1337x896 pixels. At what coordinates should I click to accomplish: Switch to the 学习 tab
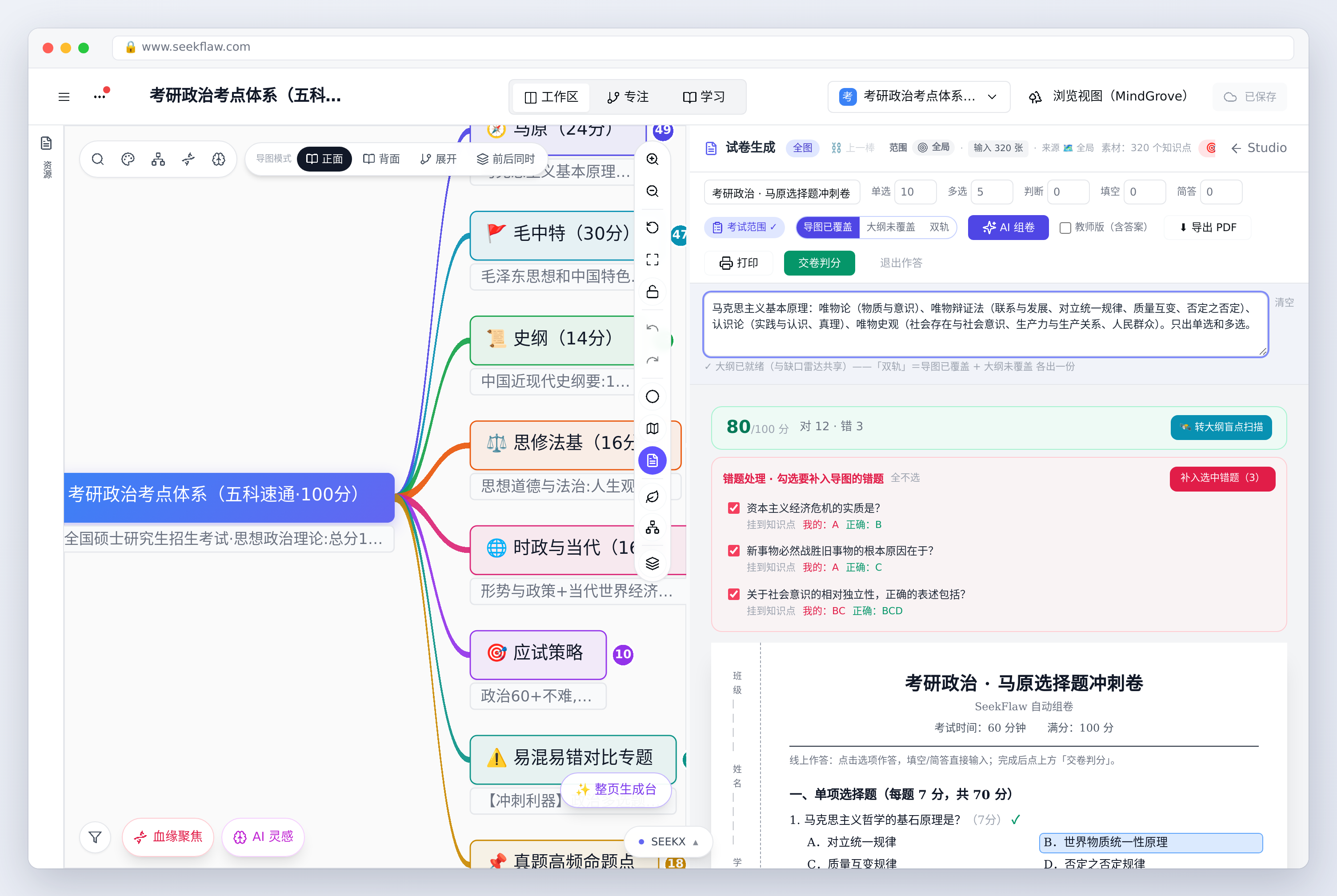click(x=703, y=96)
